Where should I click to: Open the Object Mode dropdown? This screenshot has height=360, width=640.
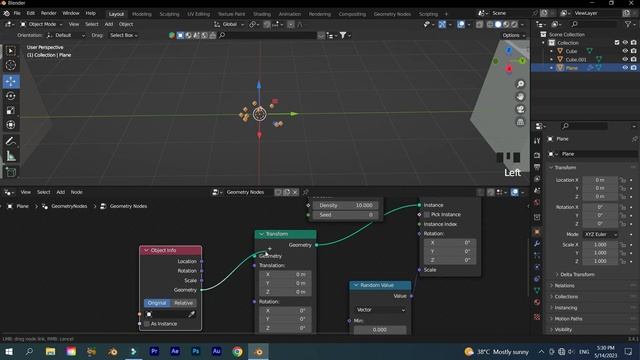[41, 24]
